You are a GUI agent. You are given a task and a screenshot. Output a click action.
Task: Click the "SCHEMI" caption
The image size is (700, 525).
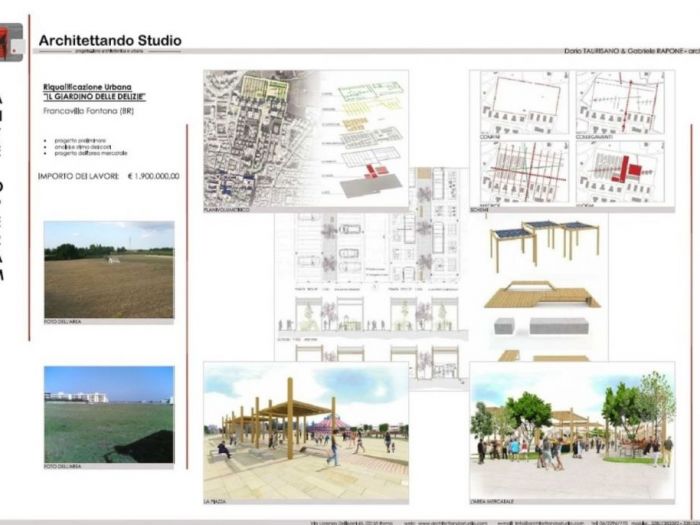[479, 210]
